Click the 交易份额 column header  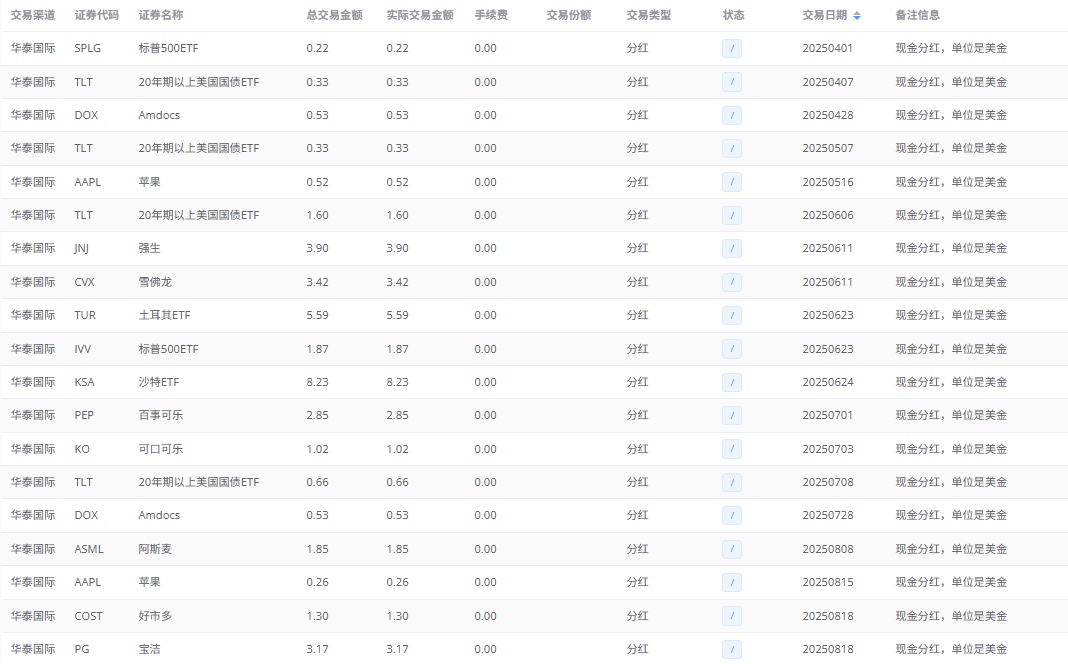coord(569,15)
